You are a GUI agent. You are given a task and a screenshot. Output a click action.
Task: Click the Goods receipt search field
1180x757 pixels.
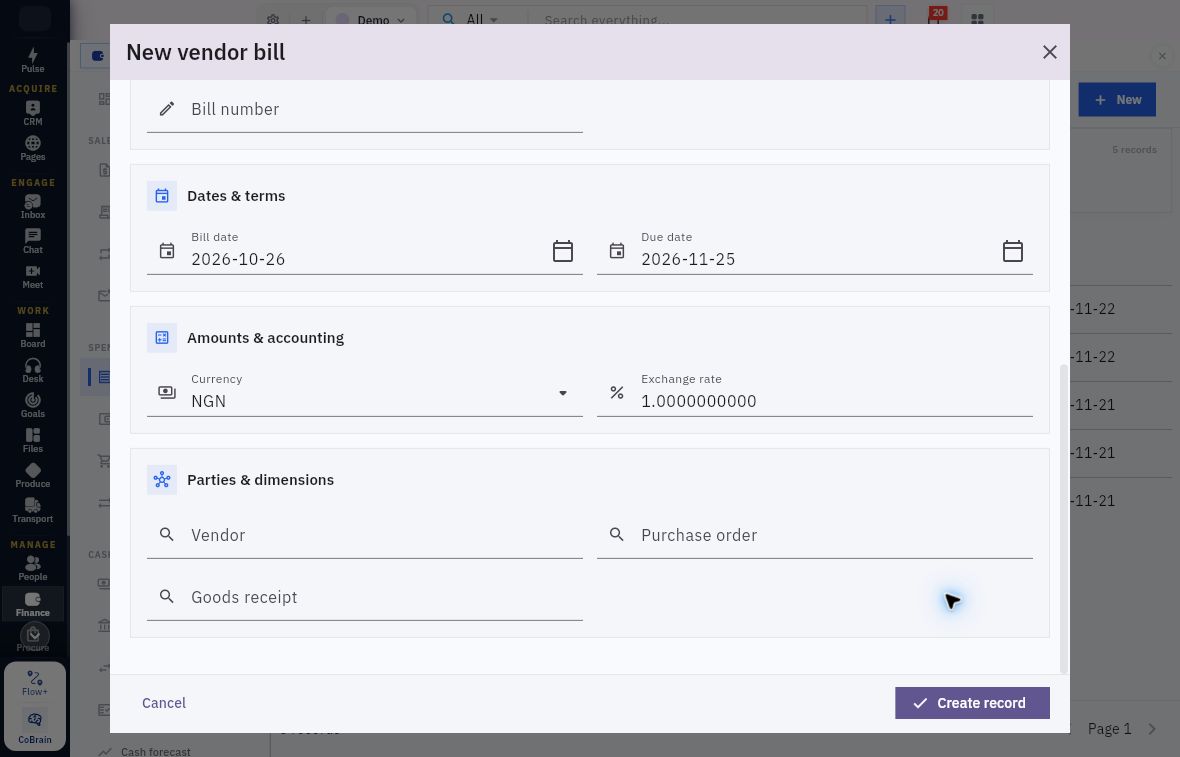[365, 597]
